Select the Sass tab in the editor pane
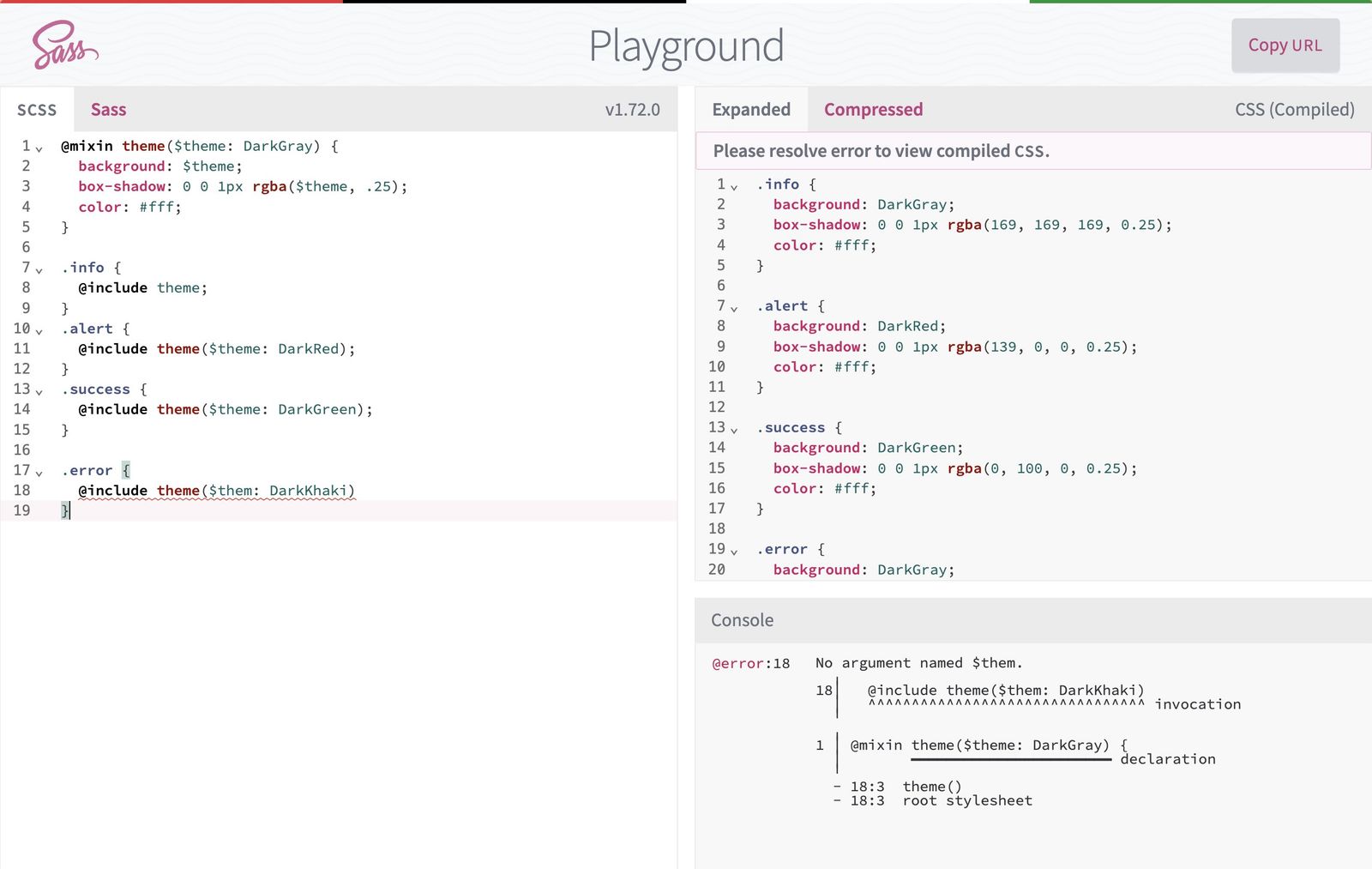This screenshot has width=1372, height=869. [109, 110]
